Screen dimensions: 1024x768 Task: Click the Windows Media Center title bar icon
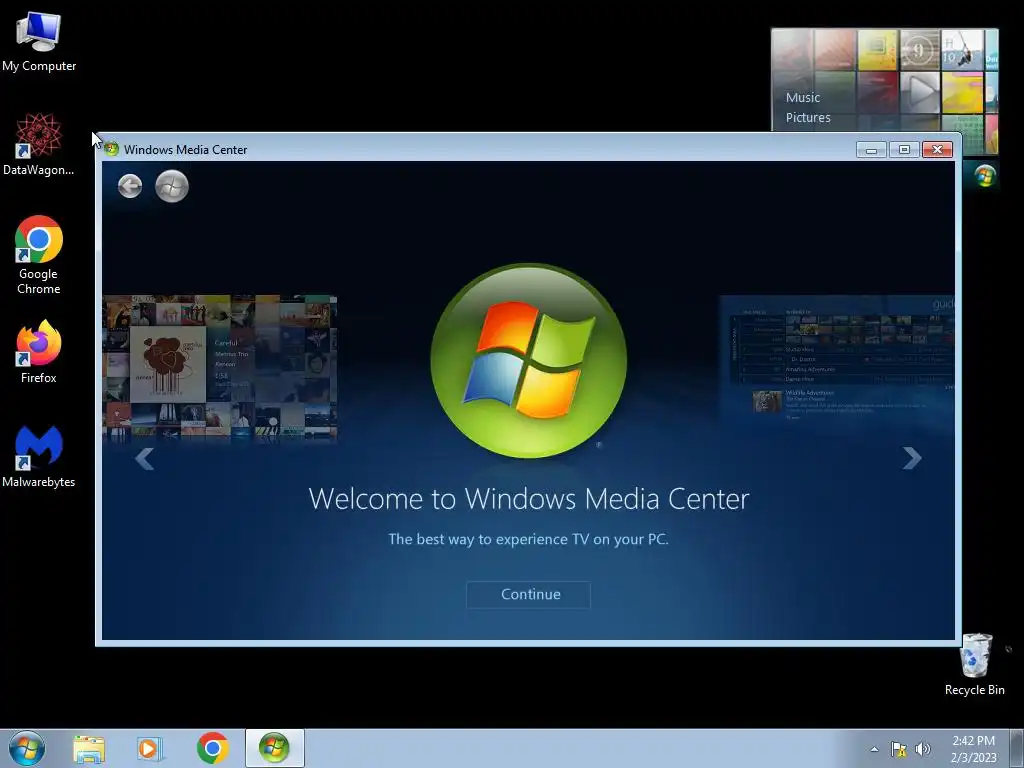112,149
